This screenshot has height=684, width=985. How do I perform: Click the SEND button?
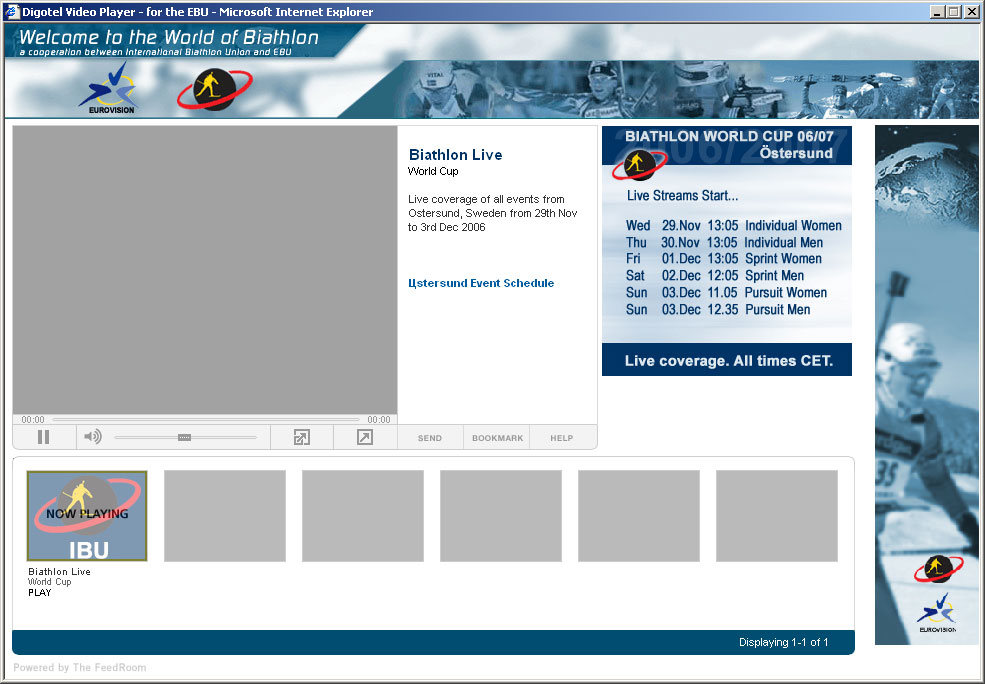pos(430,438)
